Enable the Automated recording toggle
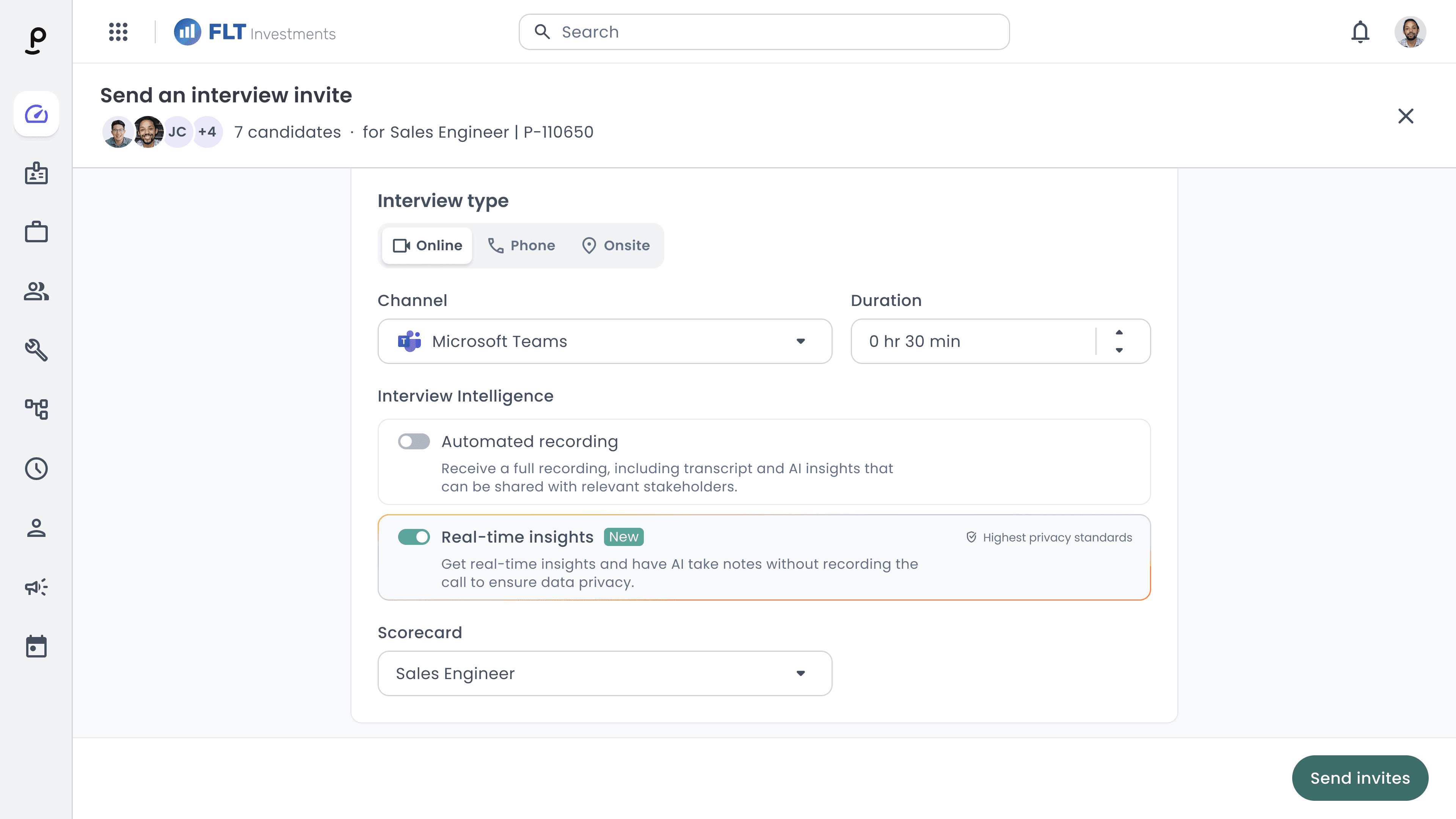Viewport: 1456px width, 819px height. tap(414, 441)
